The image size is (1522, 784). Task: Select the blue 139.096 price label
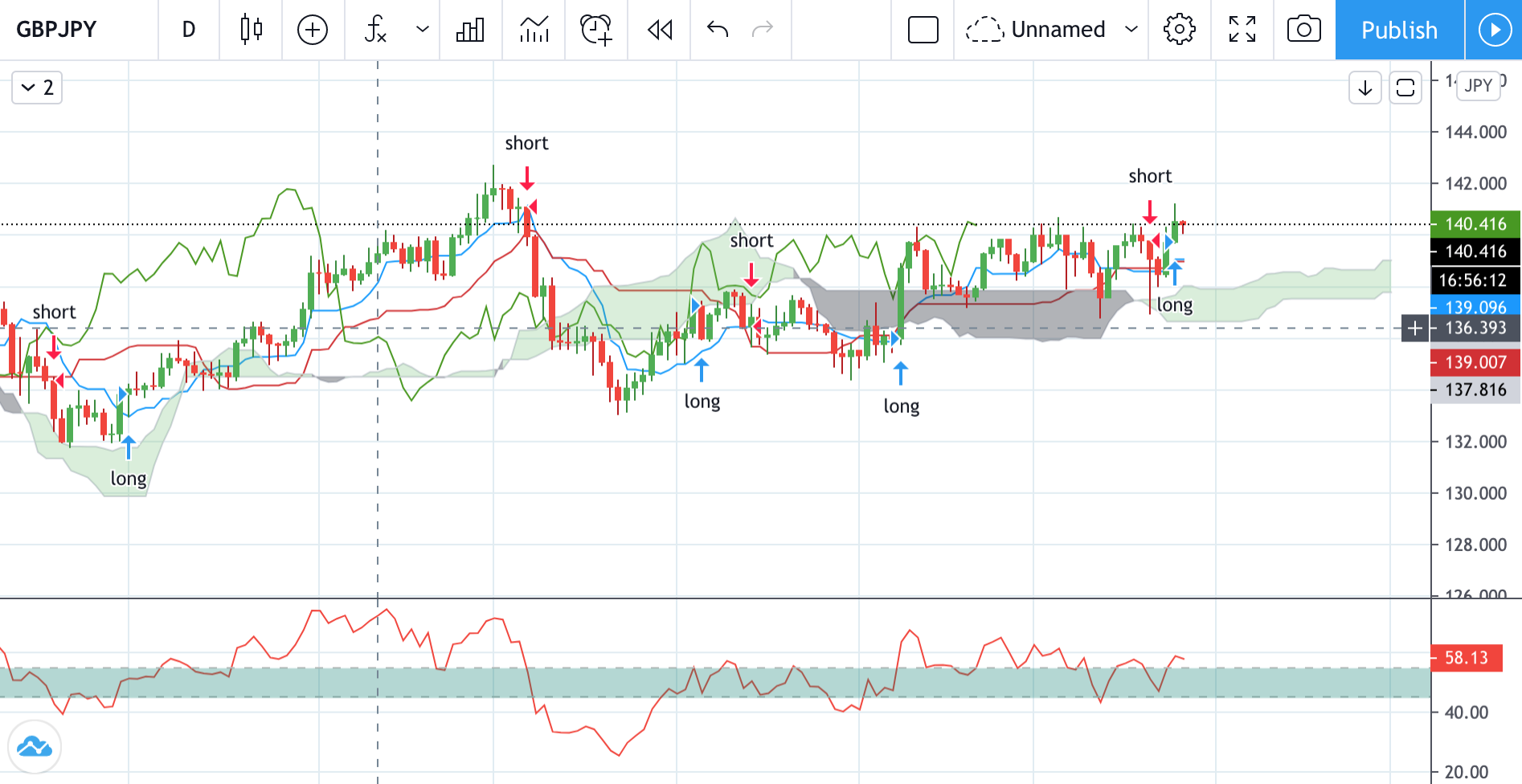(x=1476, y=307)
